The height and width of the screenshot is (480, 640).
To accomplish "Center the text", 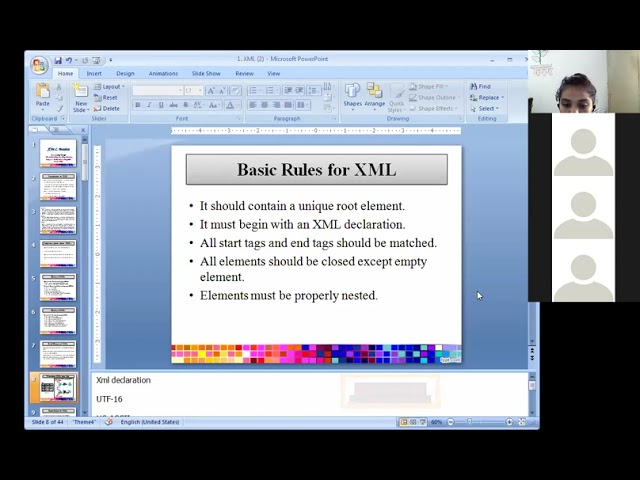I will [x=264, y=105].
